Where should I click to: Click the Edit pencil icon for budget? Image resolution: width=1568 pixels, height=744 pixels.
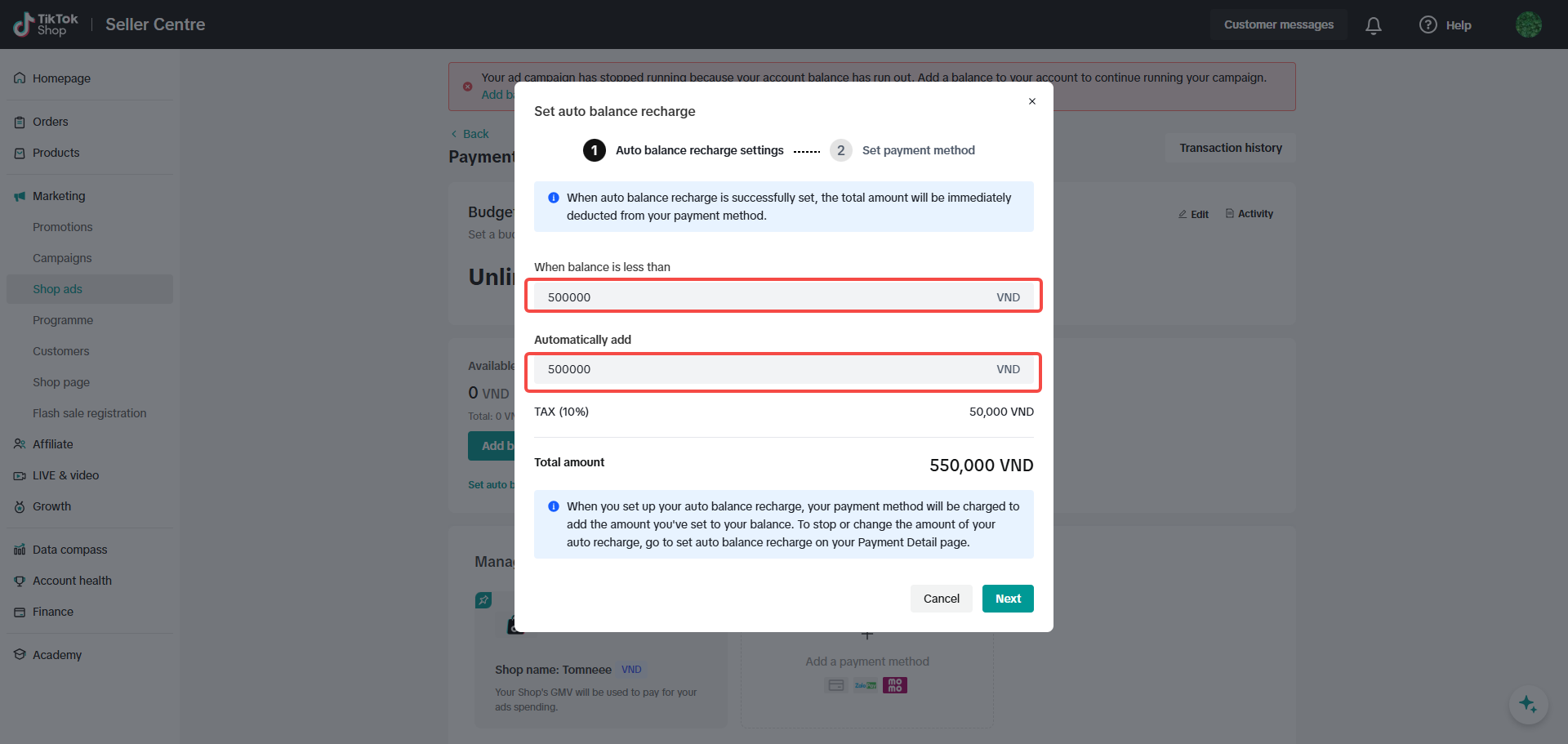[1183, 214]
